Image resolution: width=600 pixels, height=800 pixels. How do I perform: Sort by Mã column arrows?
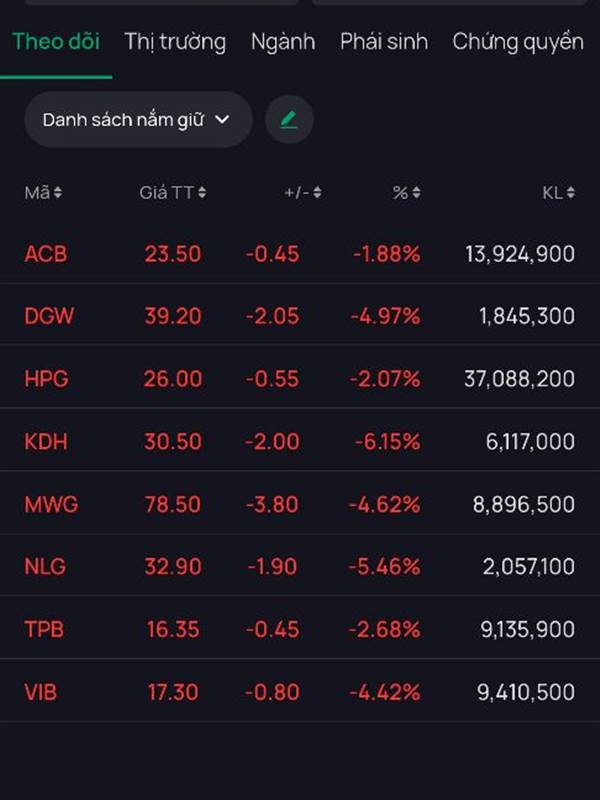click(57, 193)
